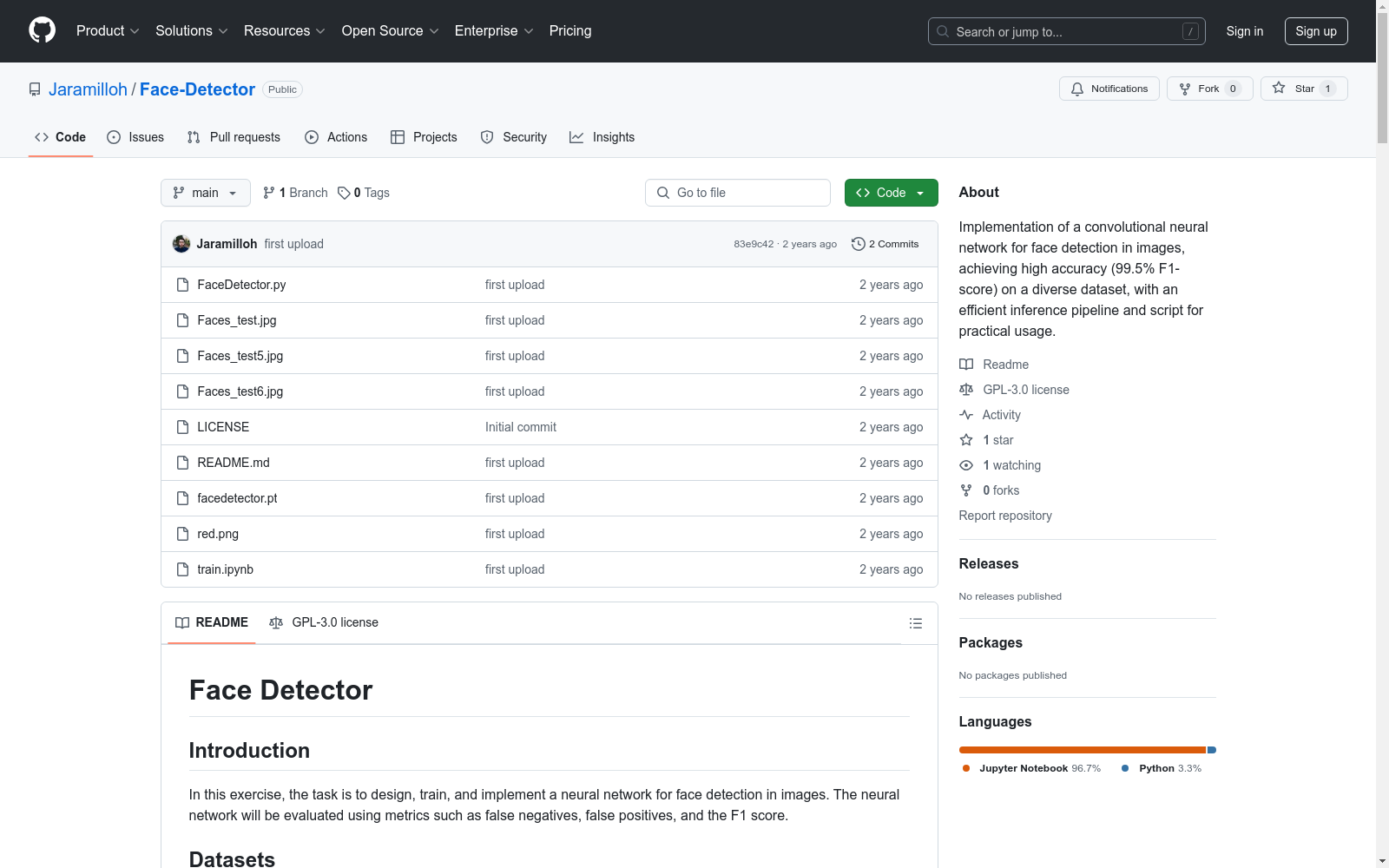Click the file icon next to LICENSE

182,427
